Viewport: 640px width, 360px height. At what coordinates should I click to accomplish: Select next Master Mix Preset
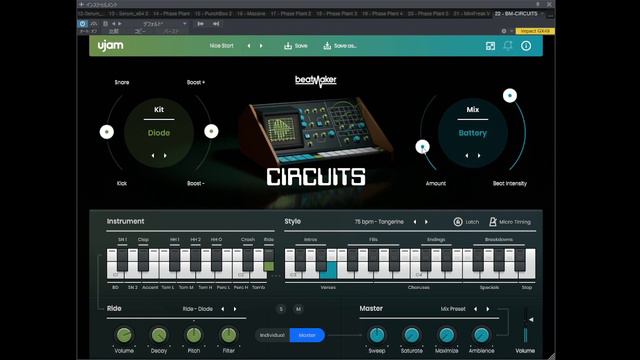(x=488, y=309)
